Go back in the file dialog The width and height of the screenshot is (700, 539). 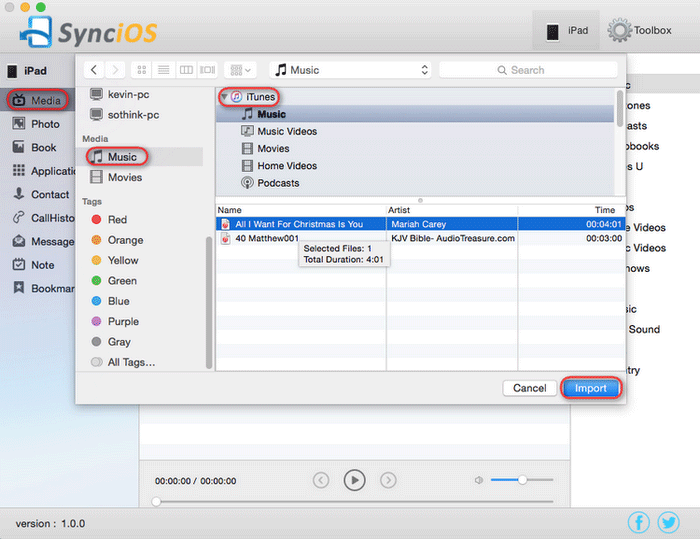click(x=93, y=70)
